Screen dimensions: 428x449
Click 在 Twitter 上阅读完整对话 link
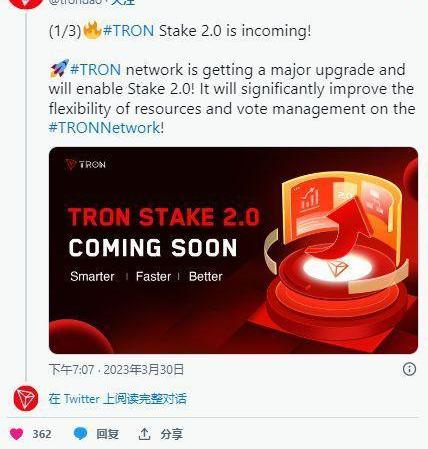tap(117, 399)
